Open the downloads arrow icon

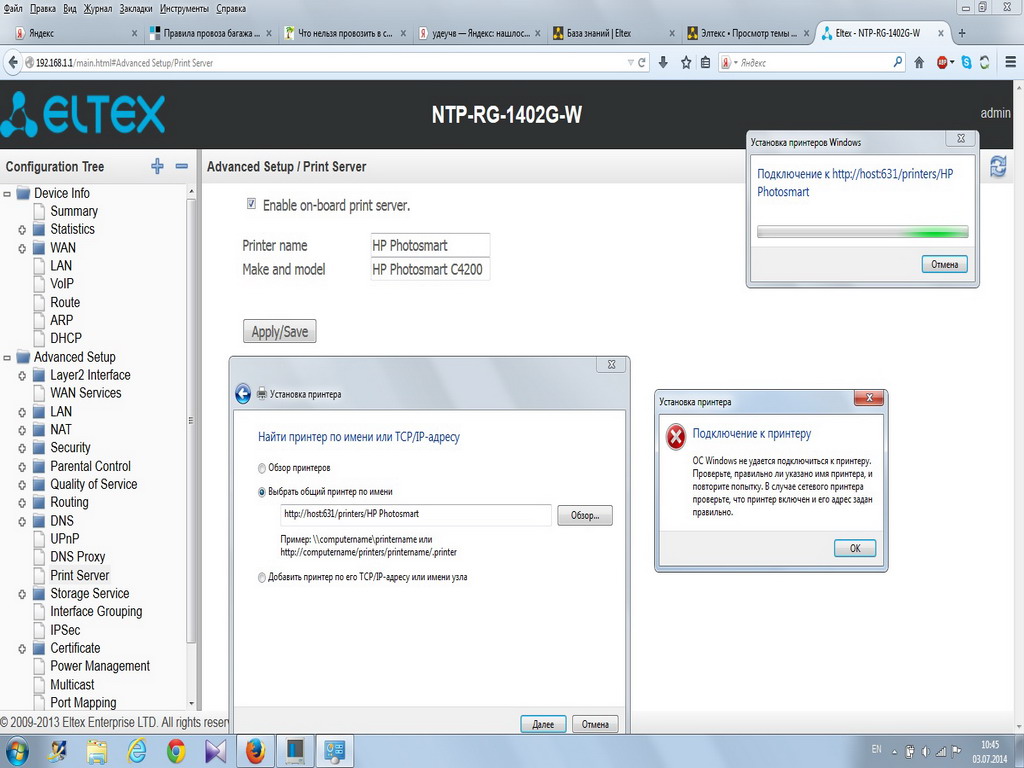tap(663, 62)
